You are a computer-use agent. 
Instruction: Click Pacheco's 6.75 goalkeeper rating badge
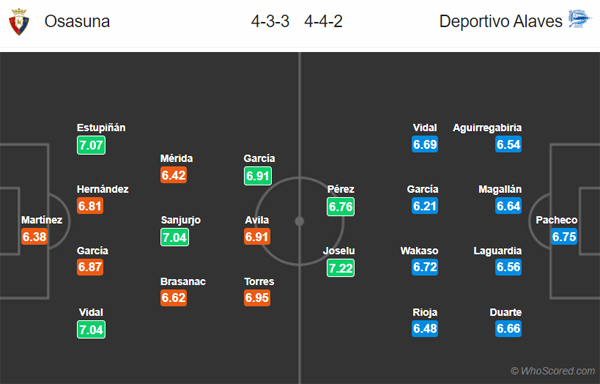click(x=564, y=236)
